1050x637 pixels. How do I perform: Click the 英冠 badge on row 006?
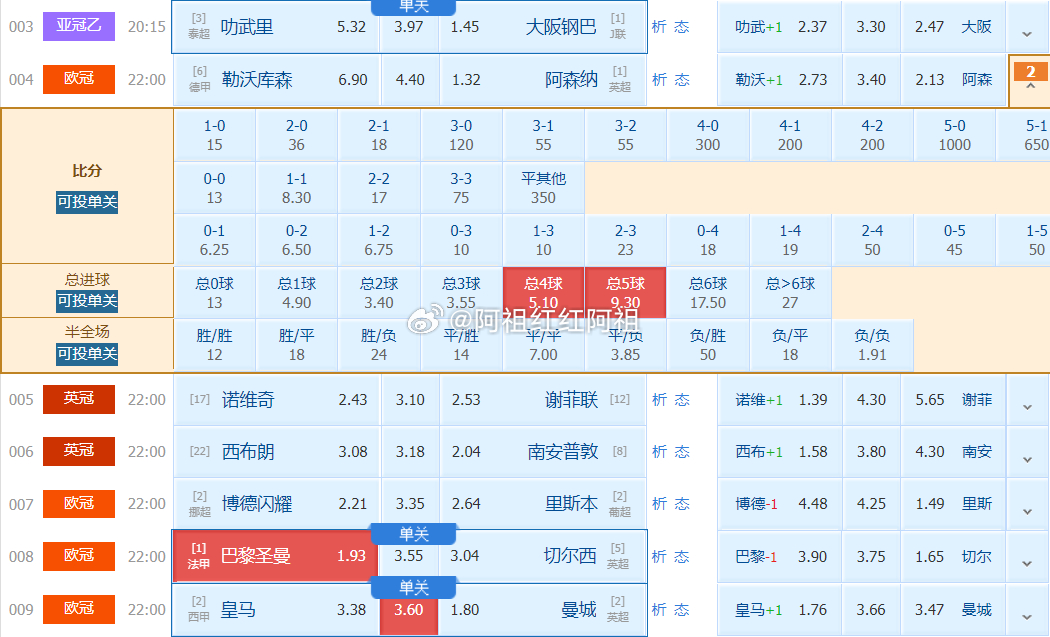tap(78, 451)
